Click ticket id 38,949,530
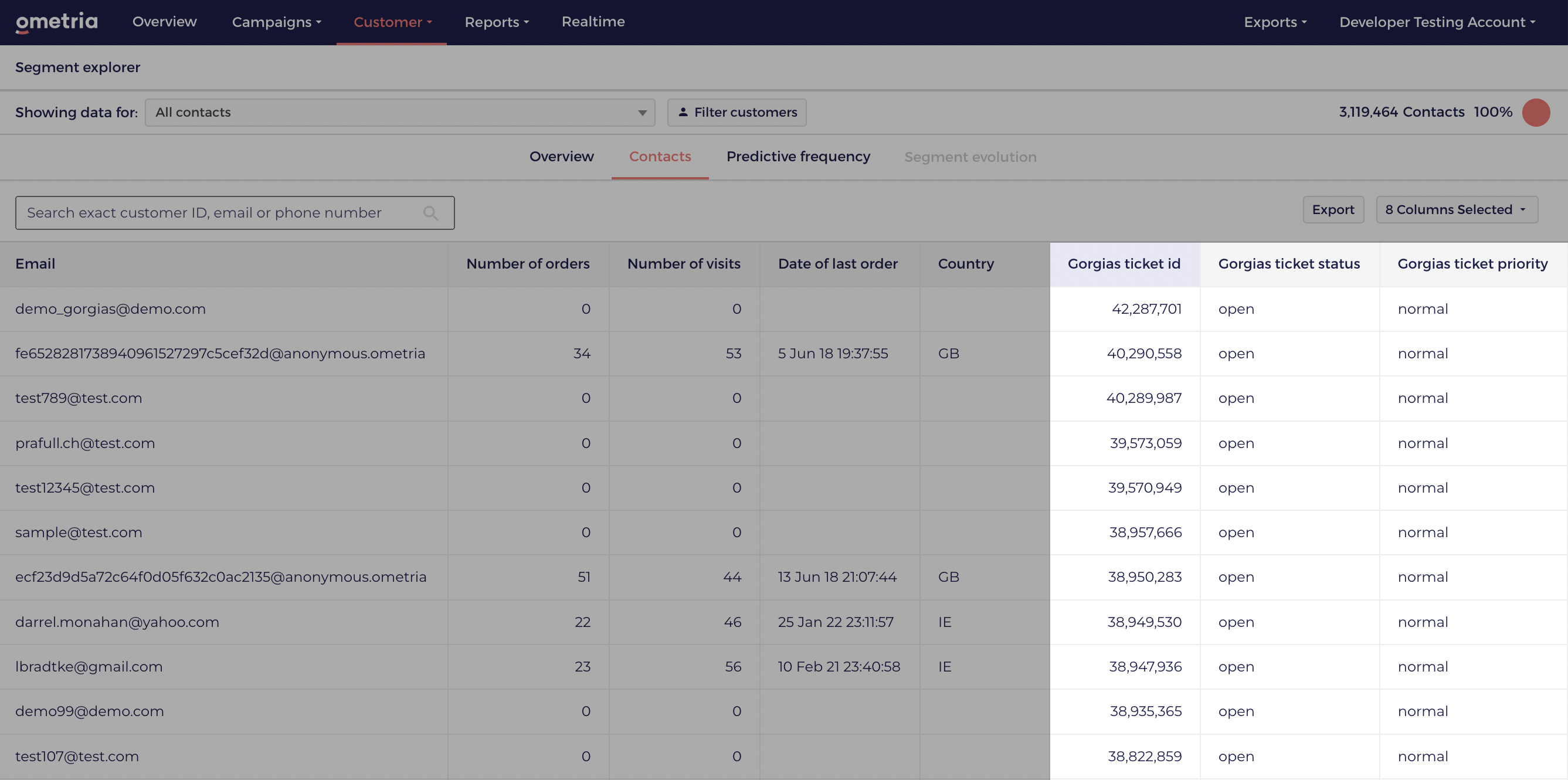The width and height of the screenshot is (1568, 780). point(1145,622)
